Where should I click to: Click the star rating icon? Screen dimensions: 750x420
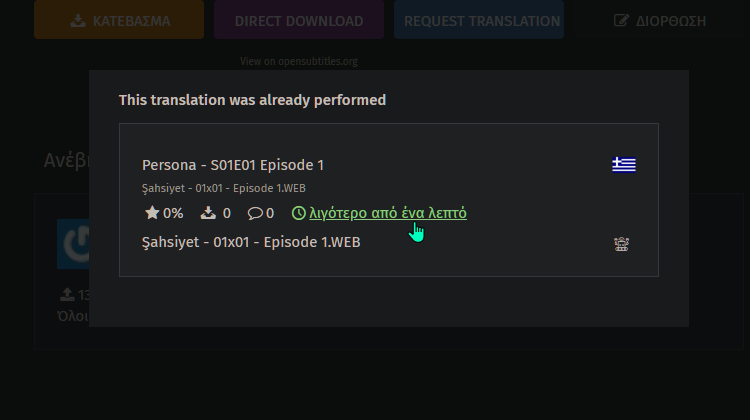pyautogui.click(x=152, y=212)
